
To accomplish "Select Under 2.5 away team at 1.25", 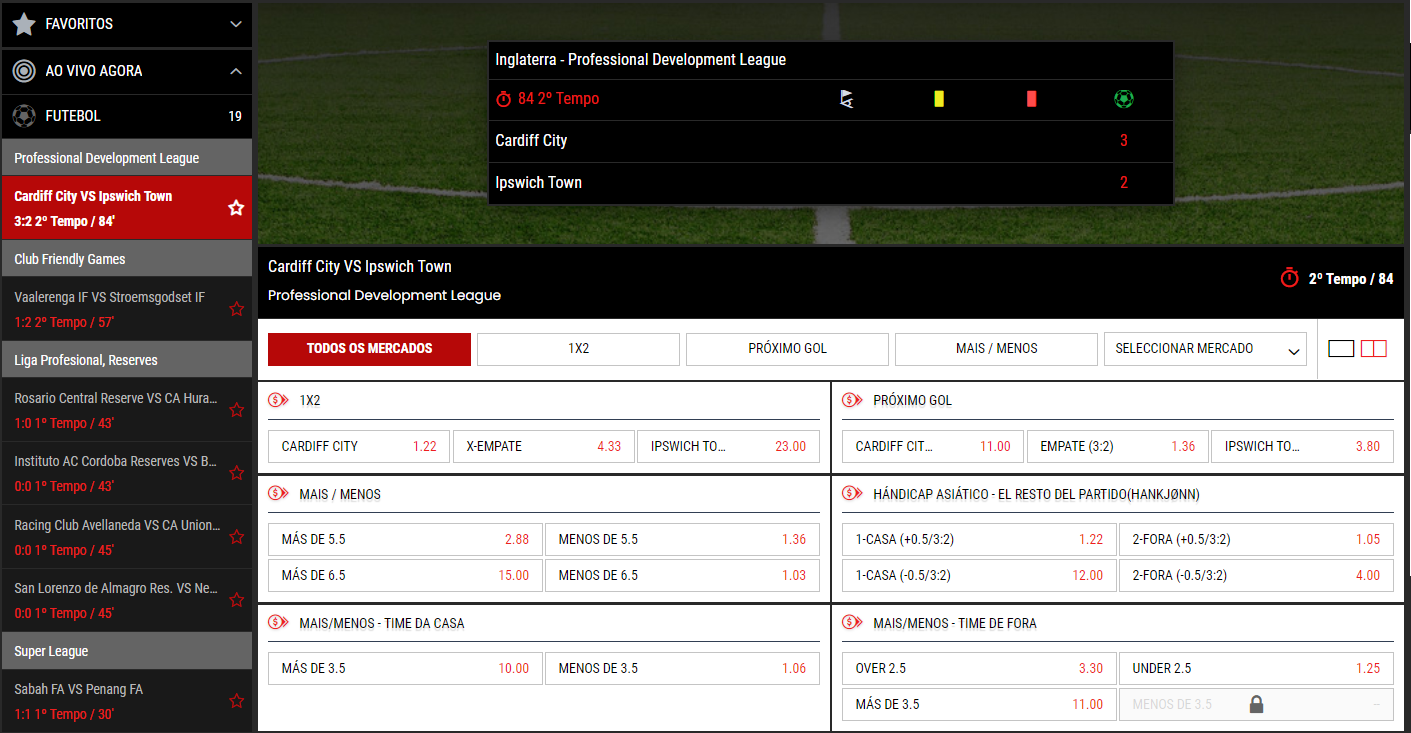I will tap(1256, 668).
